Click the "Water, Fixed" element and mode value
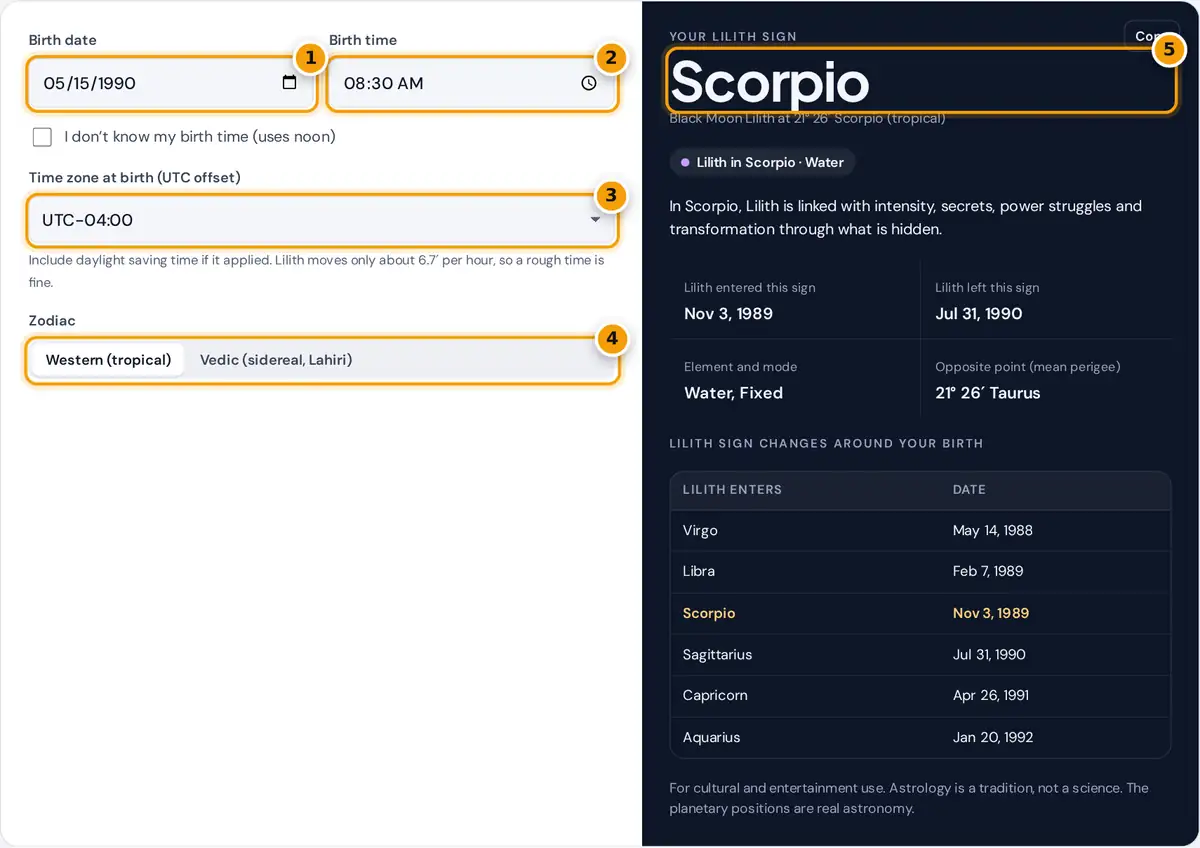Viewport: 1200px width, 848px height. [x=733, y=393]
